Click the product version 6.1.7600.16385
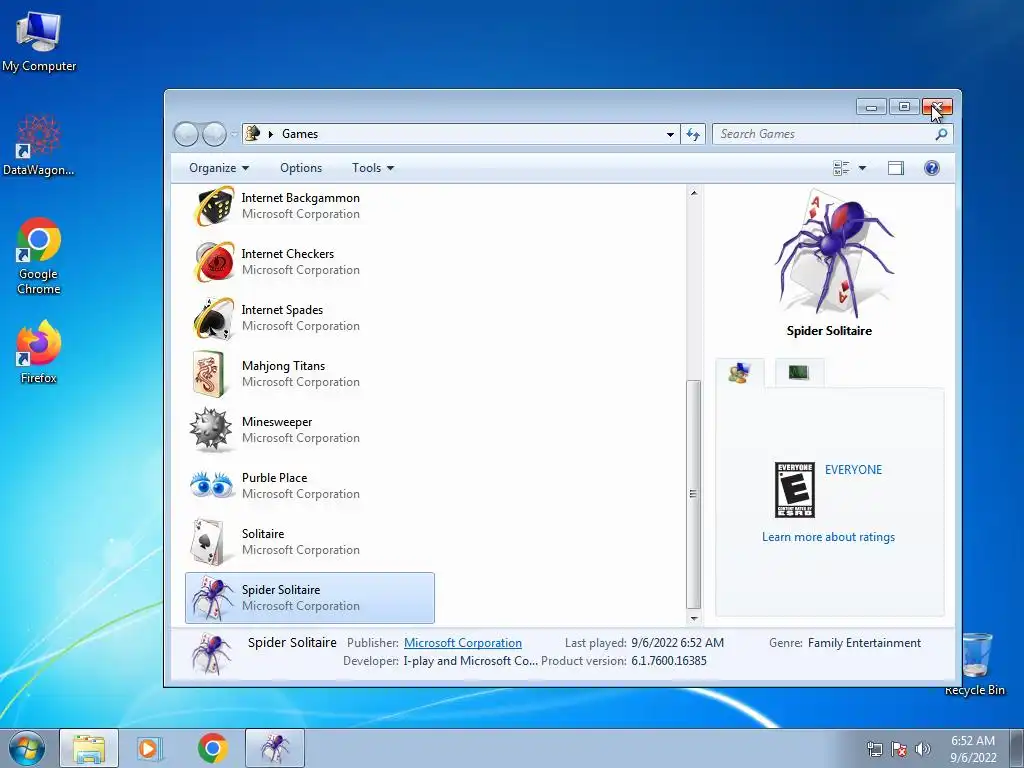 (x=669, y=661)
